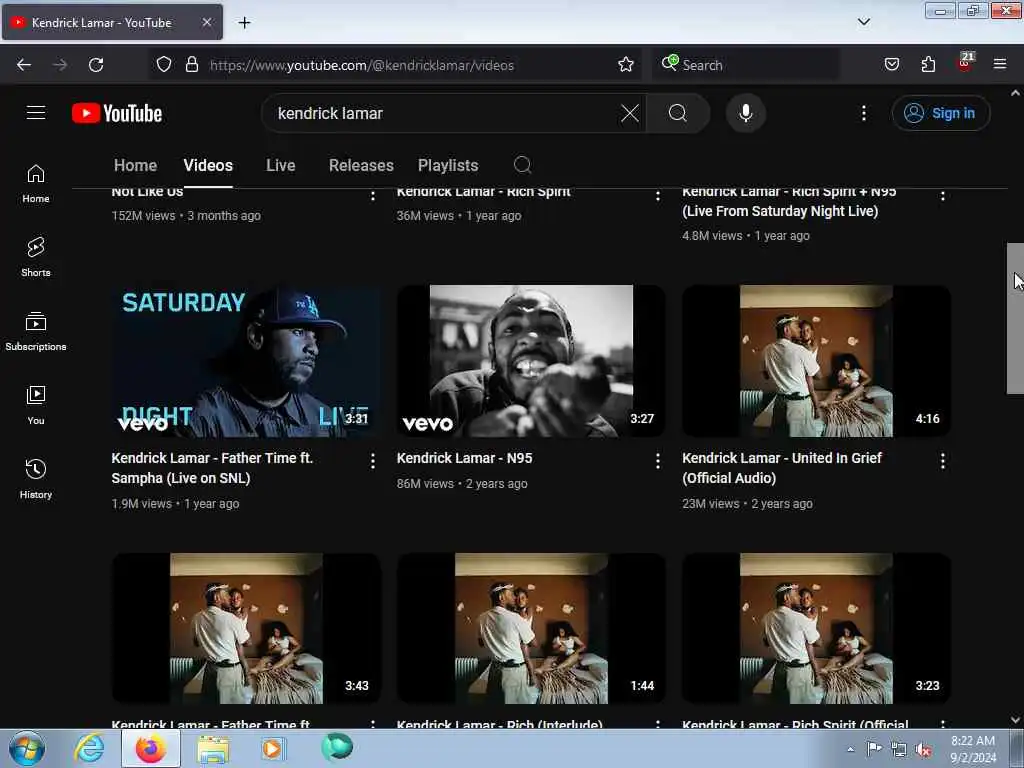Open the 3:23 duration video thumbnail
The image size is (1024, 768).
(816, 628)
